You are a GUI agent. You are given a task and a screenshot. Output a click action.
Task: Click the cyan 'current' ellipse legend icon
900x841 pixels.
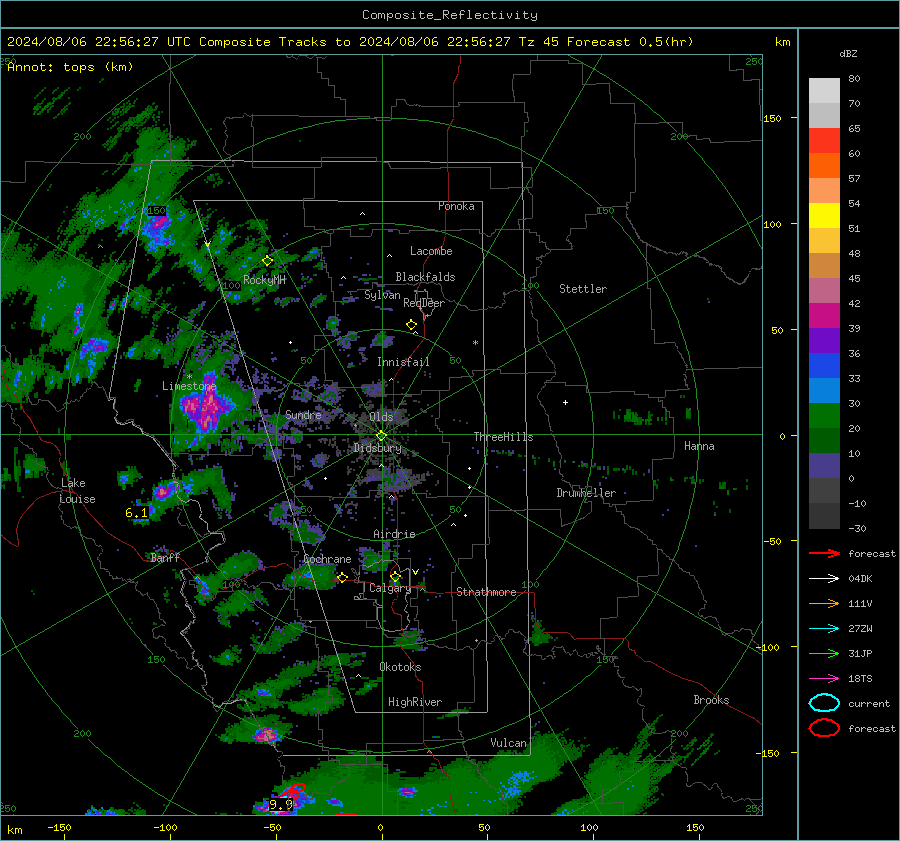824,703
